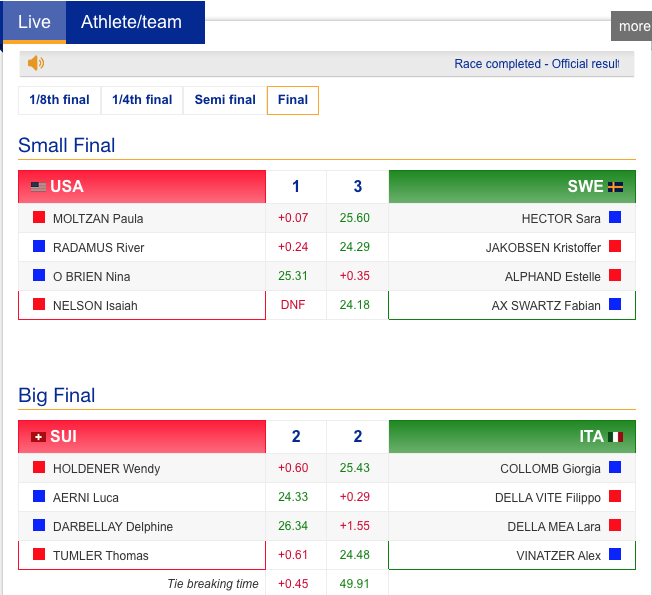Show the Semi final round

click(225, 100)
